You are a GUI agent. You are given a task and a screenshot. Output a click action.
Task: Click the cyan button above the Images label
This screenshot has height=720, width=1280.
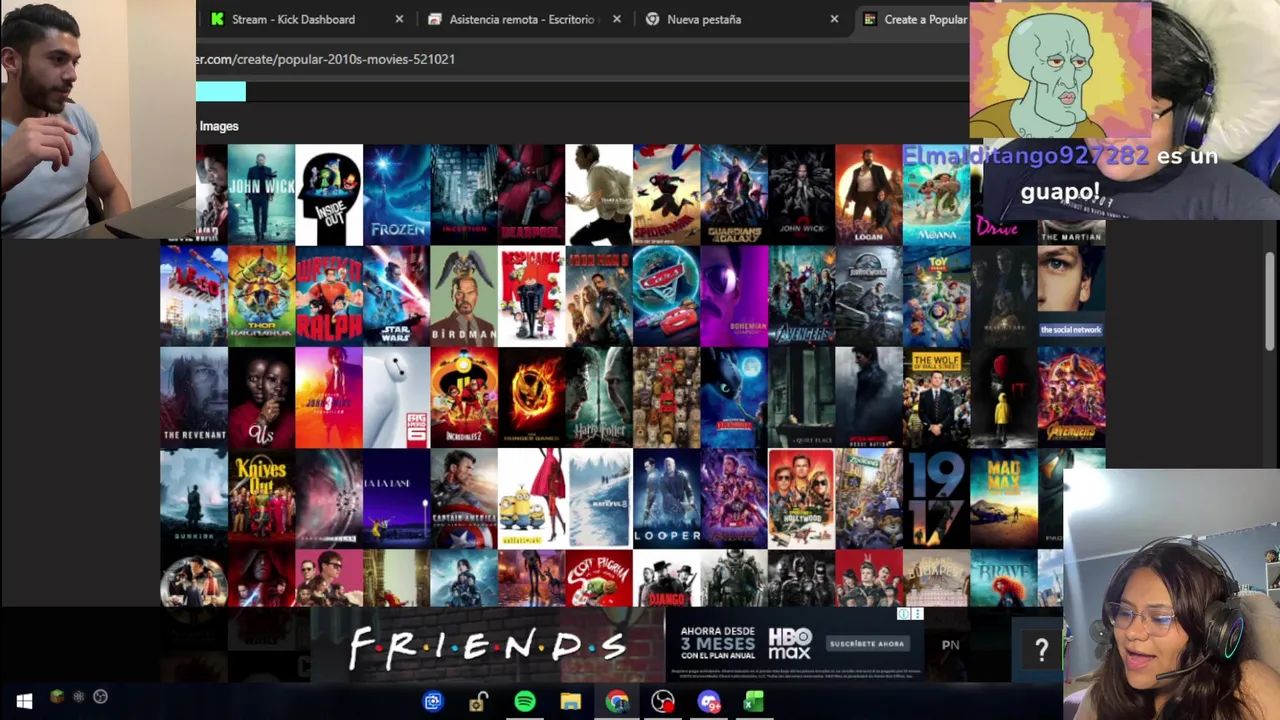(x=221, y=92)
